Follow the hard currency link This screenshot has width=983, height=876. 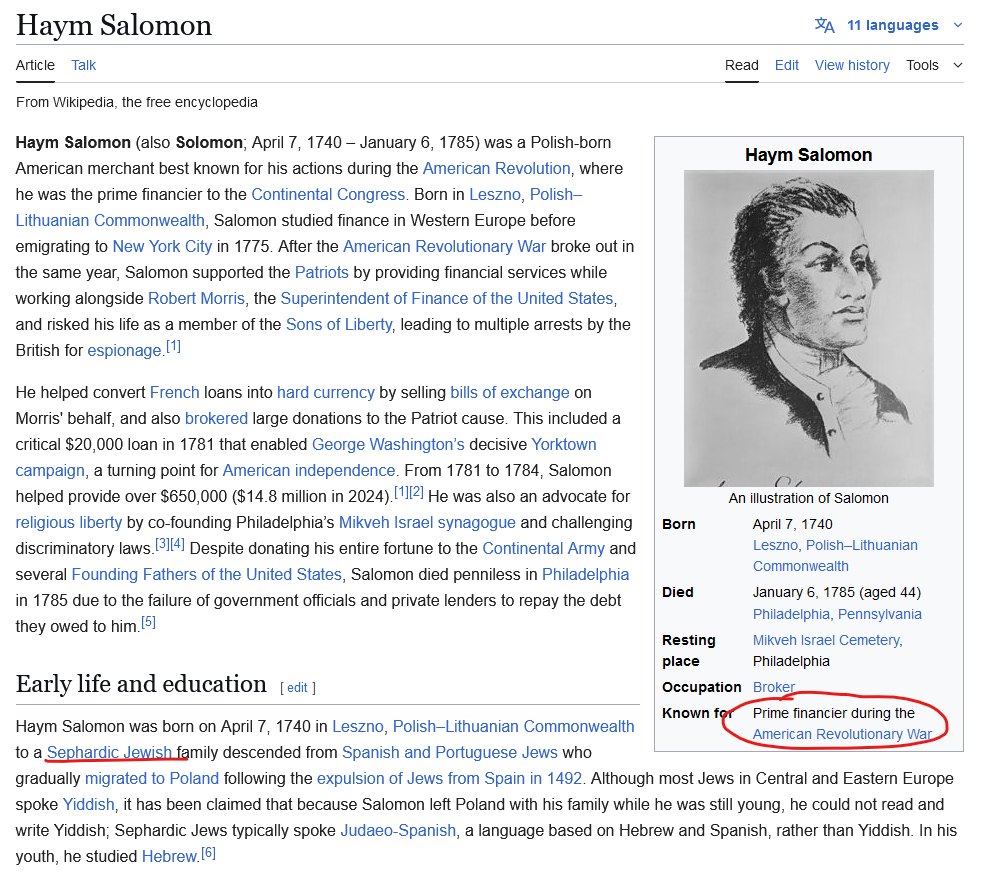tap(325, 393)
